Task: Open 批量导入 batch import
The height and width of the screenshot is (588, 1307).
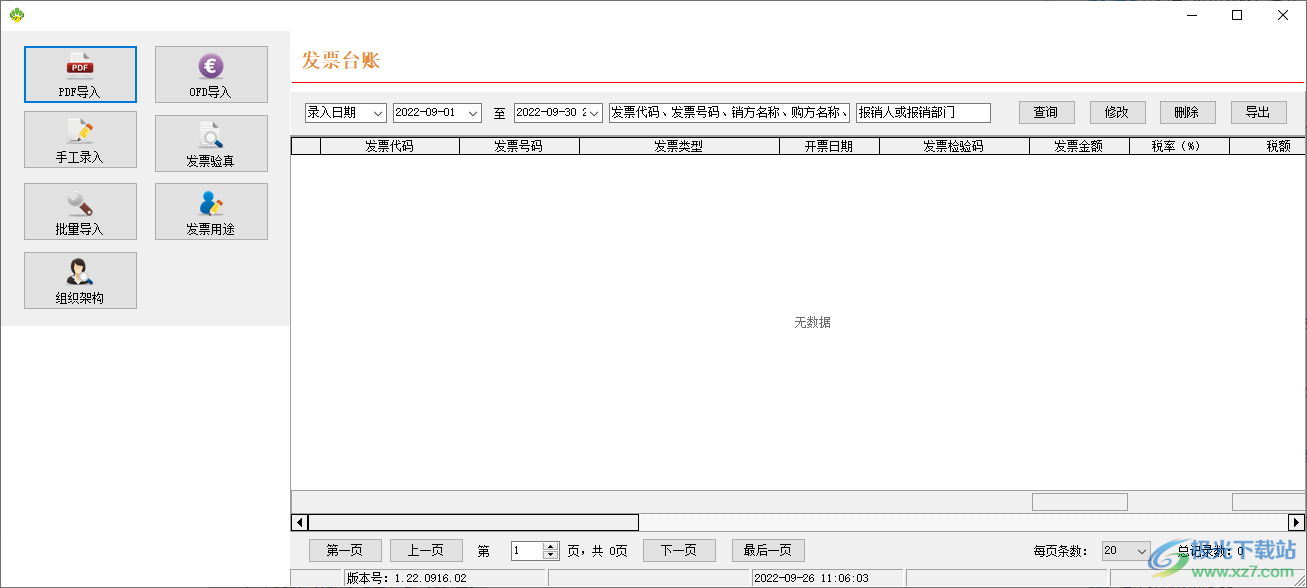Action: (80, 211)
